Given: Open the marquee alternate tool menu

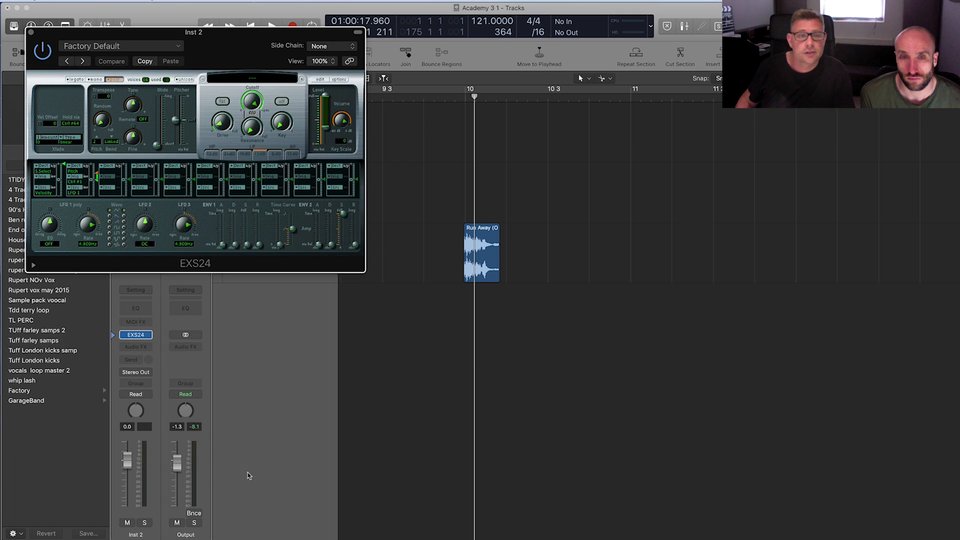Looking at the screenshot, I should pyautogui.click(x=605, y=78).
